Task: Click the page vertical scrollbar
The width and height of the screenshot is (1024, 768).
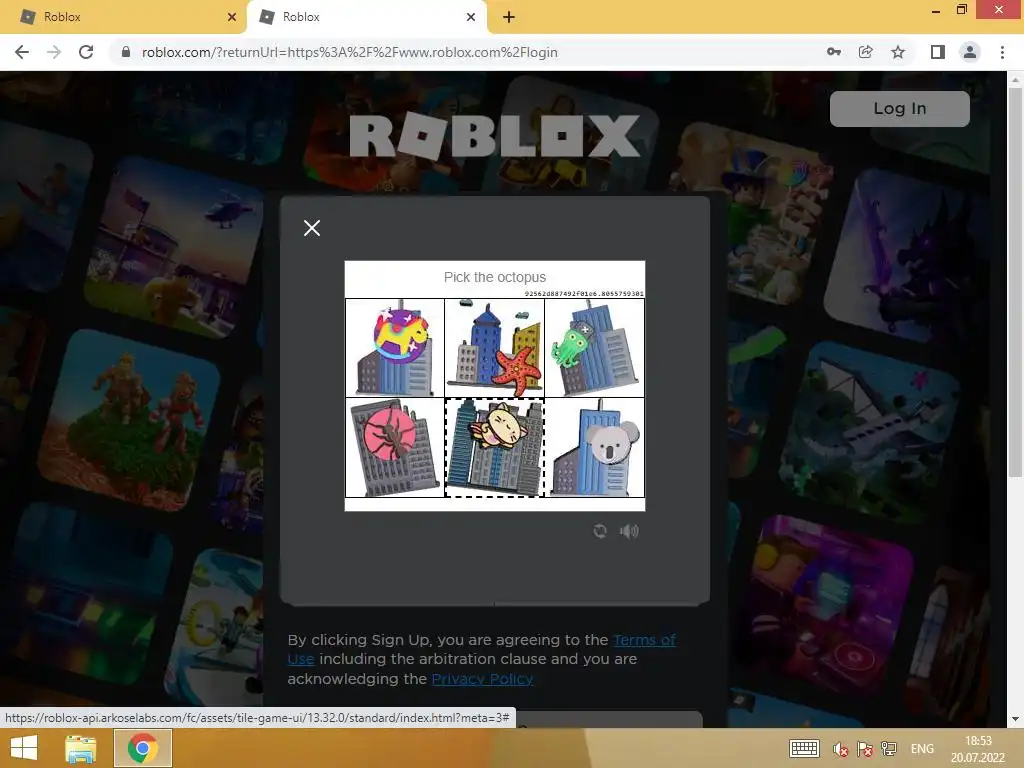Action: [1014, 281]
